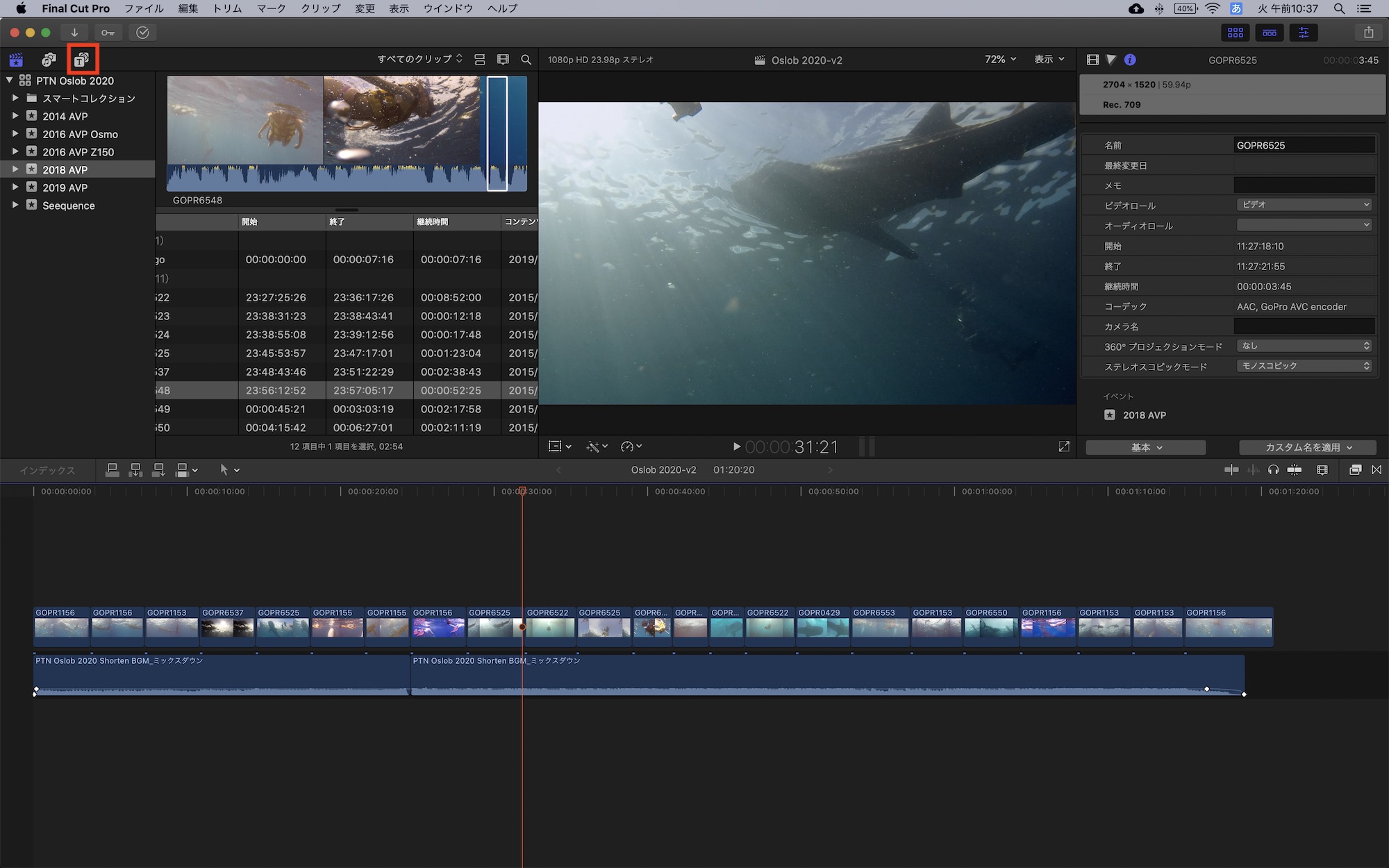The height and width of the screenshot is (868, 1389).
Task: Click the インデックス button
Action: 47,470
